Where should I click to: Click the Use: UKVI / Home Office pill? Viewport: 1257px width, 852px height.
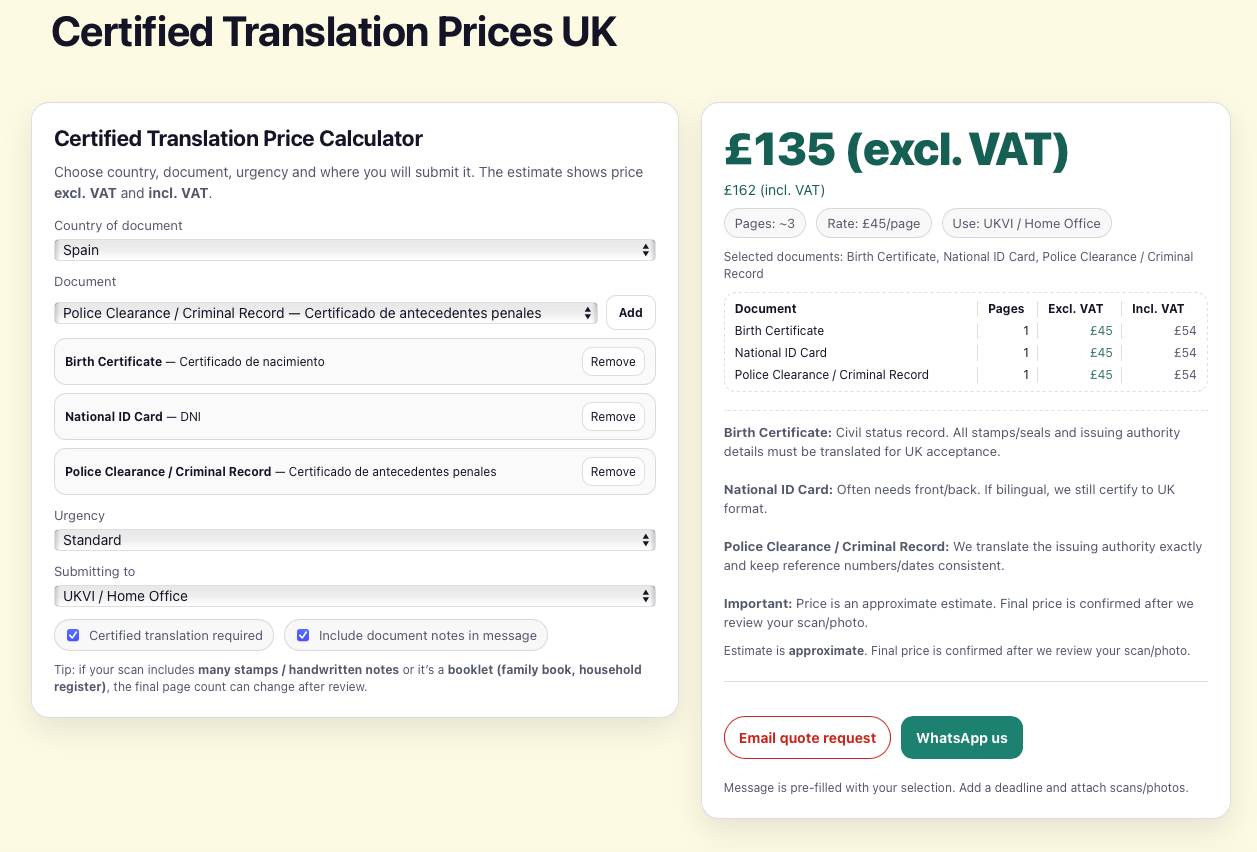[1026, 224]
